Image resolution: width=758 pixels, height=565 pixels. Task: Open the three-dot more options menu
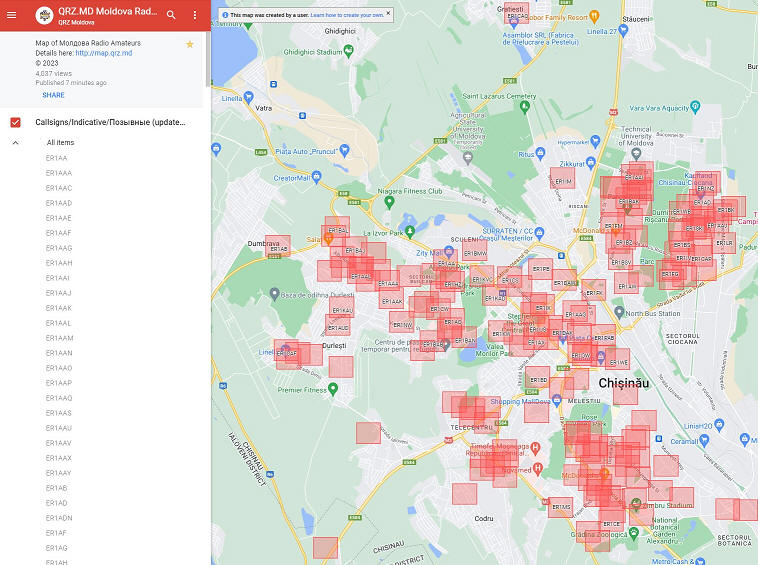194,15
